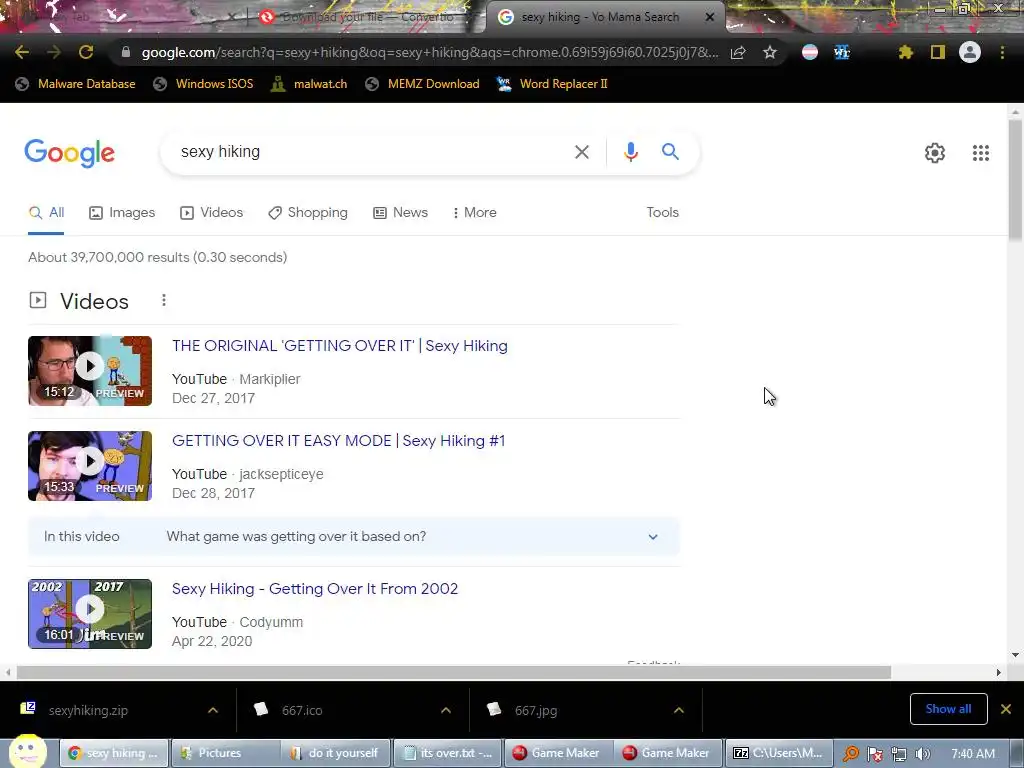Open the 7-Zip C:\Users taskbar window
The image size is (1024, 768).
[780, 753]
